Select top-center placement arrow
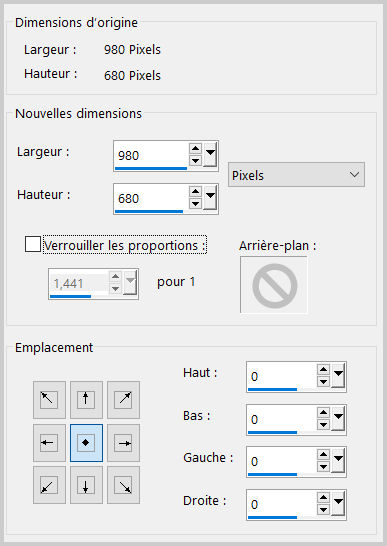This screenshot has height=546, width=387. (86, 400)
